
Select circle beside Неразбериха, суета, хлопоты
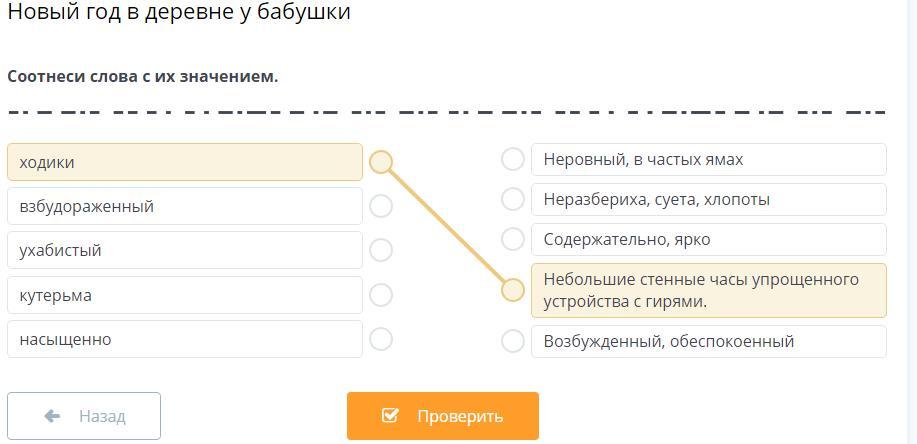click(x=513, y=199)
